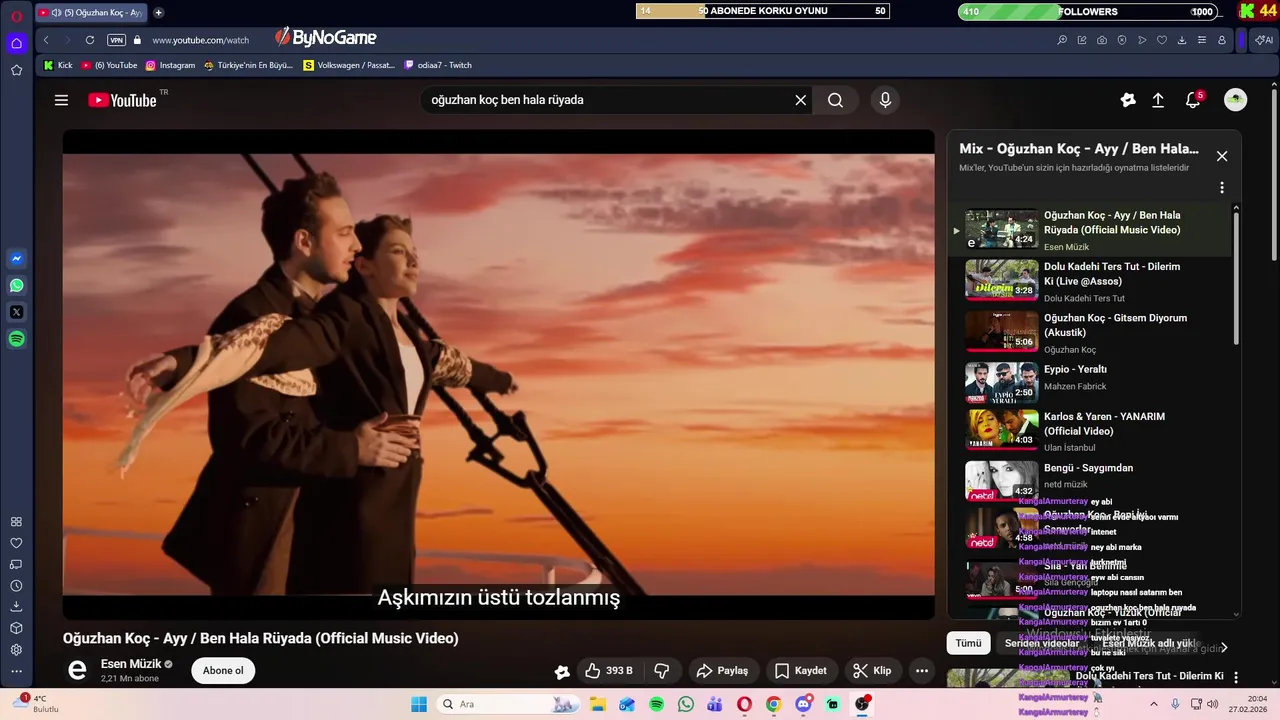Toggle the VPN badge in address bar
The width and height of the screenshot is (1280, 720).
coord(117,40)
